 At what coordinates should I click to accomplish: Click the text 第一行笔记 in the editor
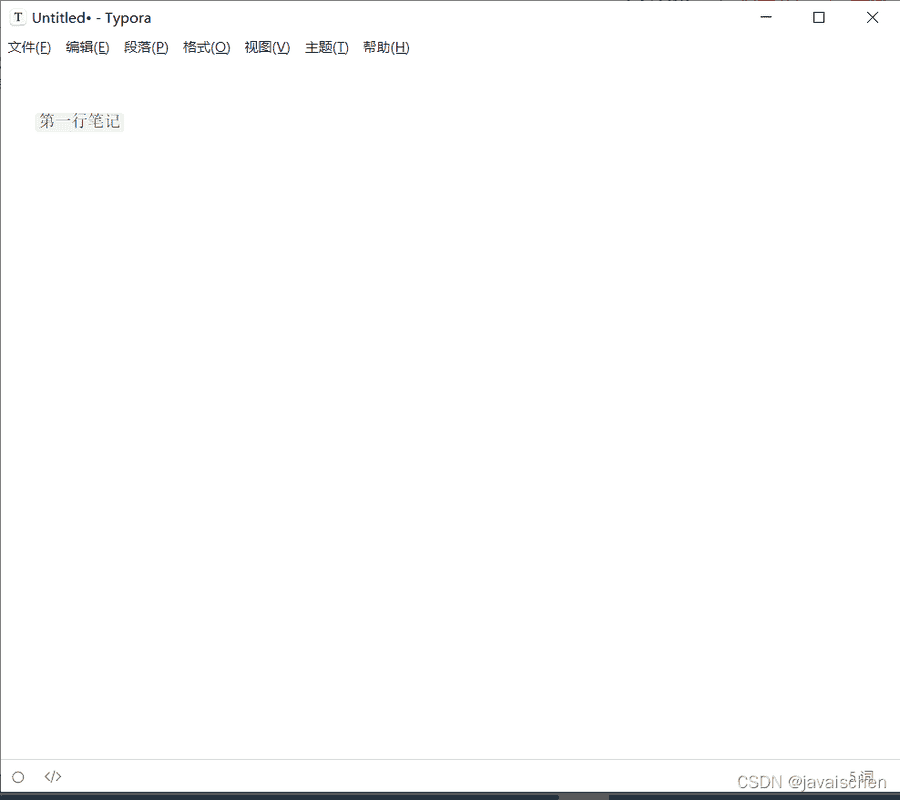coord(80,121)
